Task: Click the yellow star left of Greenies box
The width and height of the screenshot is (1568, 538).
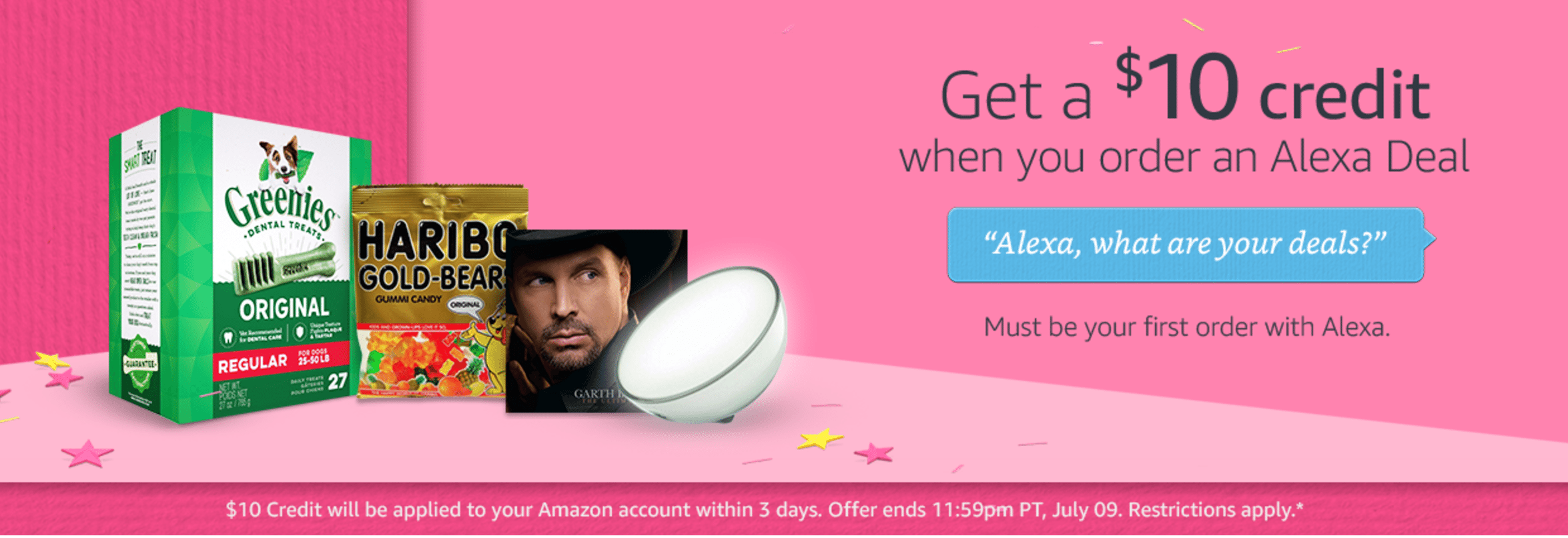Action: [x=51, y=360]
